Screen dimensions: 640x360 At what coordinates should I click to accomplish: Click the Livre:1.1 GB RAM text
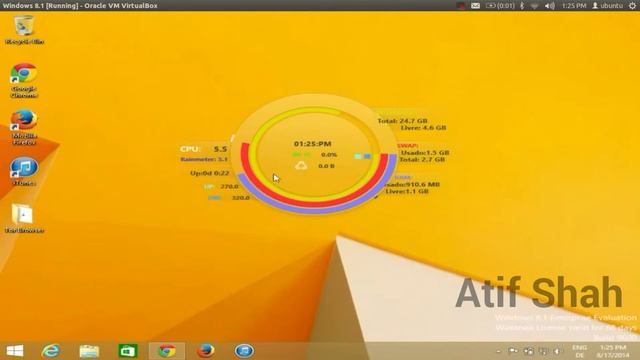407,191
